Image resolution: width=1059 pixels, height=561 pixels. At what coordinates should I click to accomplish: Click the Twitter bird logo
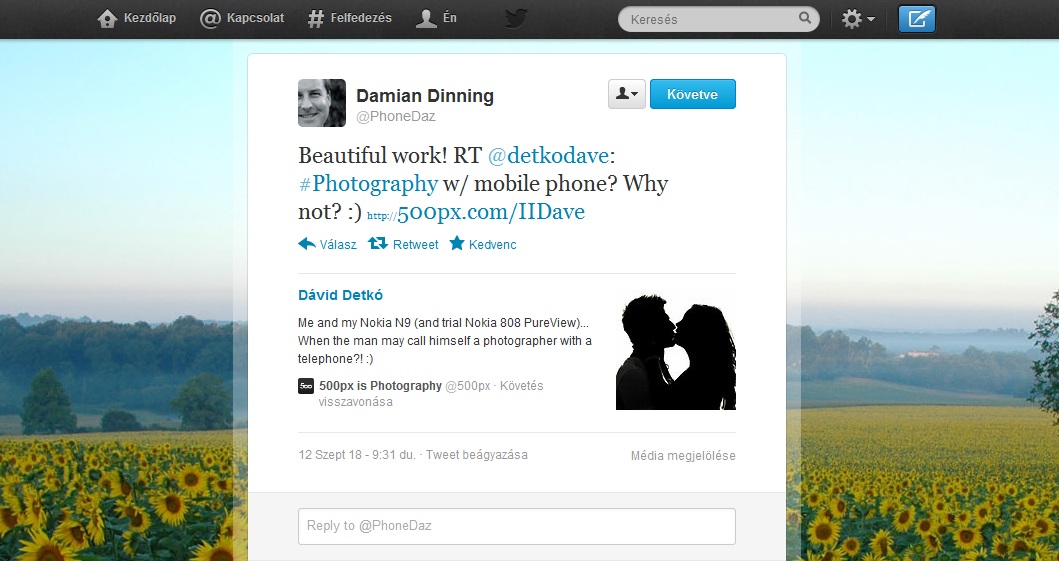point(516,19)
